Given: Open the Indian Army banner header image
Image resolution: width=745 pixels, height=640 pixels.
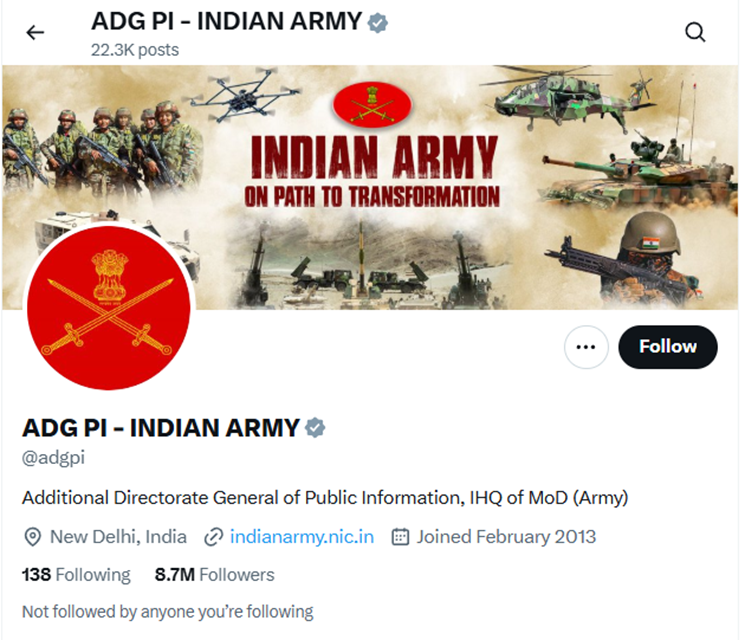Looking at the screenshot, I should tap(371, 187).
